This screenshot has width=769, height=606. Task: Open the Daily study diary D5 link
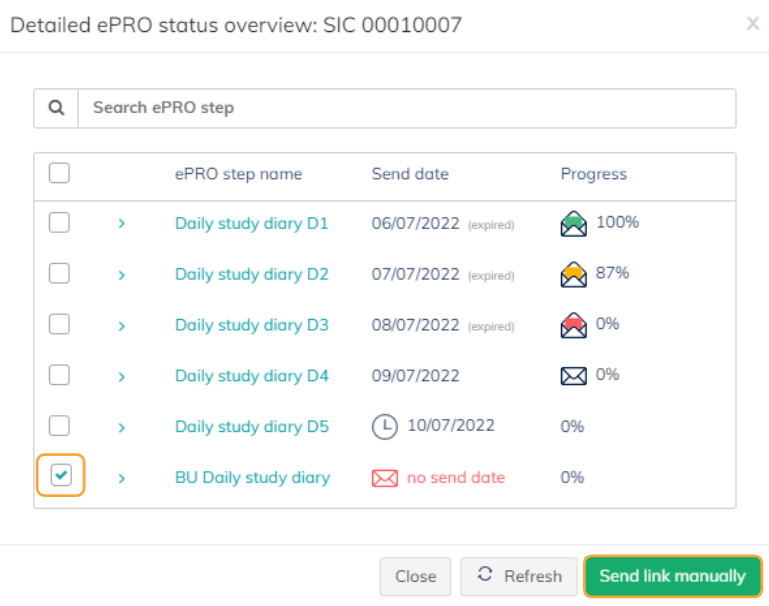click(x=251, y=427)
